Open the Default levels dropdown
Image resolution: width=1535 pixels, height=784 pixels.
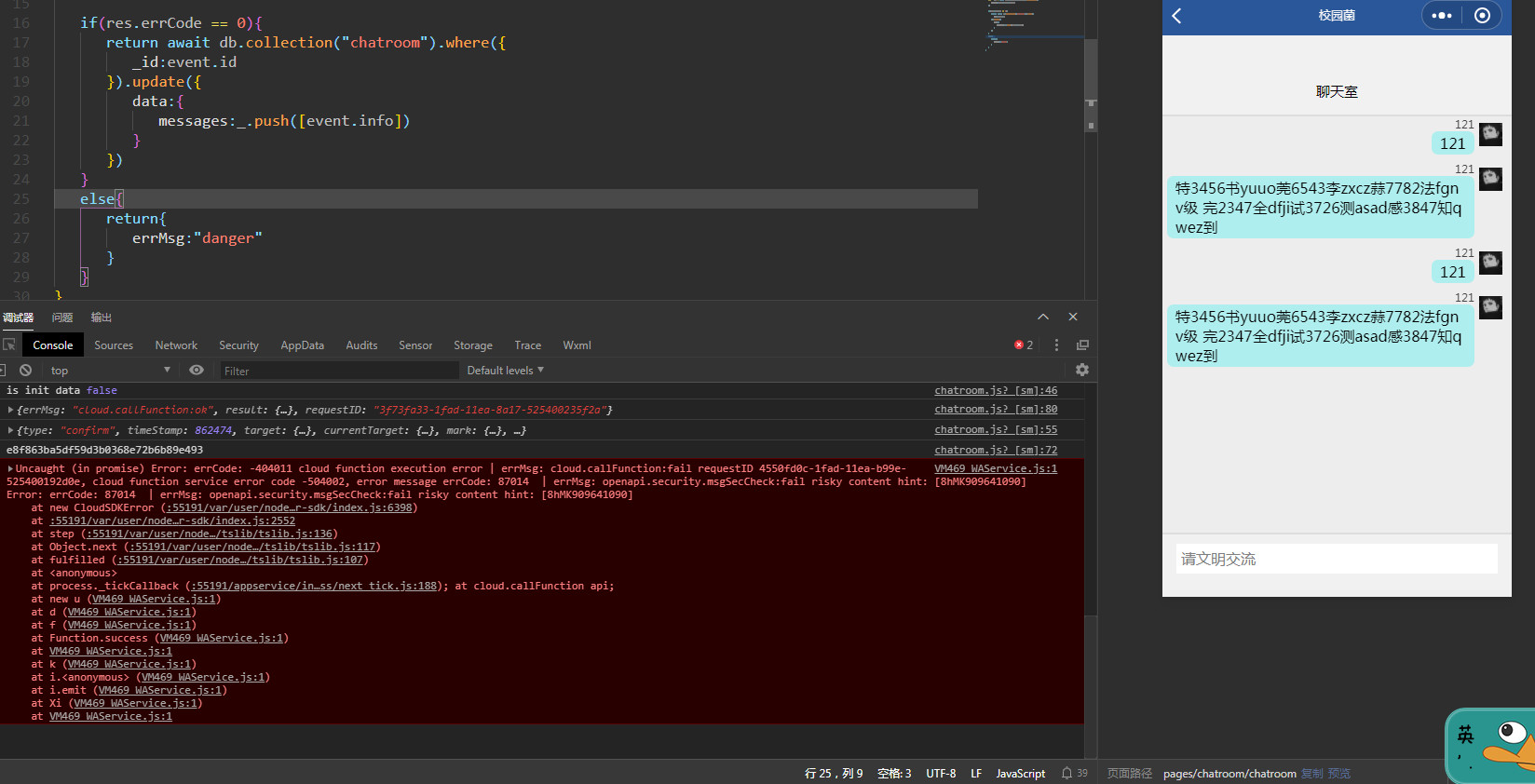click(x=505, y=370)
